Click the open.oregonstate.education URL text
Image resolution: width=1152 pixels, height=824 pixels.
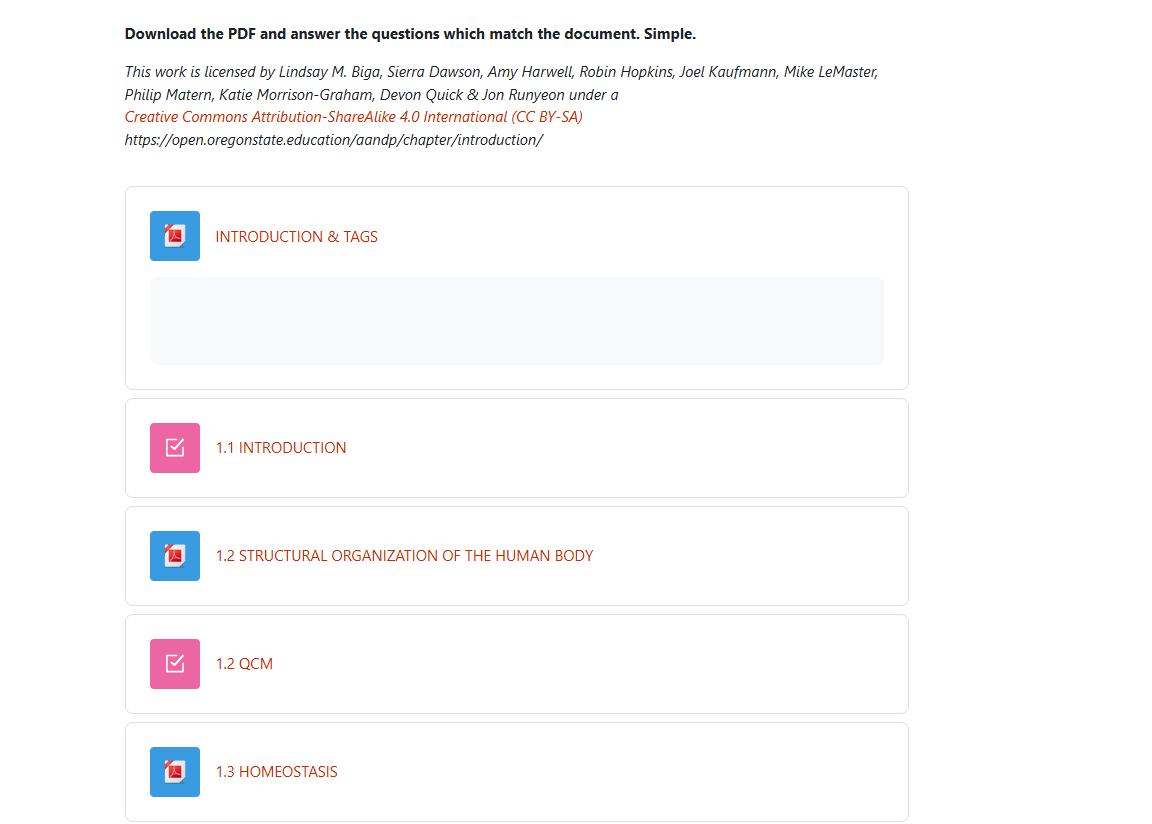tap(334, 140)
